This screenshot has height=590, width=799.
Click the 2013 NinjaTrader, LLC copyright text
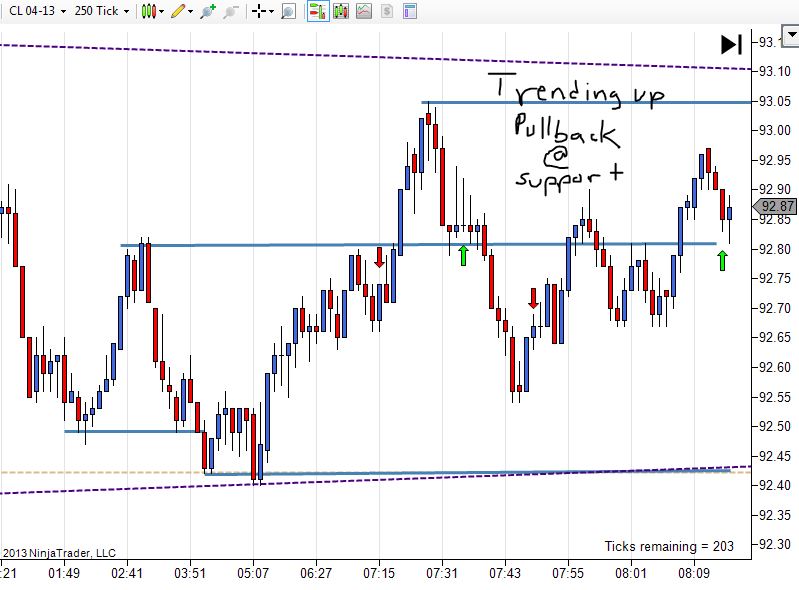point(59,553)
